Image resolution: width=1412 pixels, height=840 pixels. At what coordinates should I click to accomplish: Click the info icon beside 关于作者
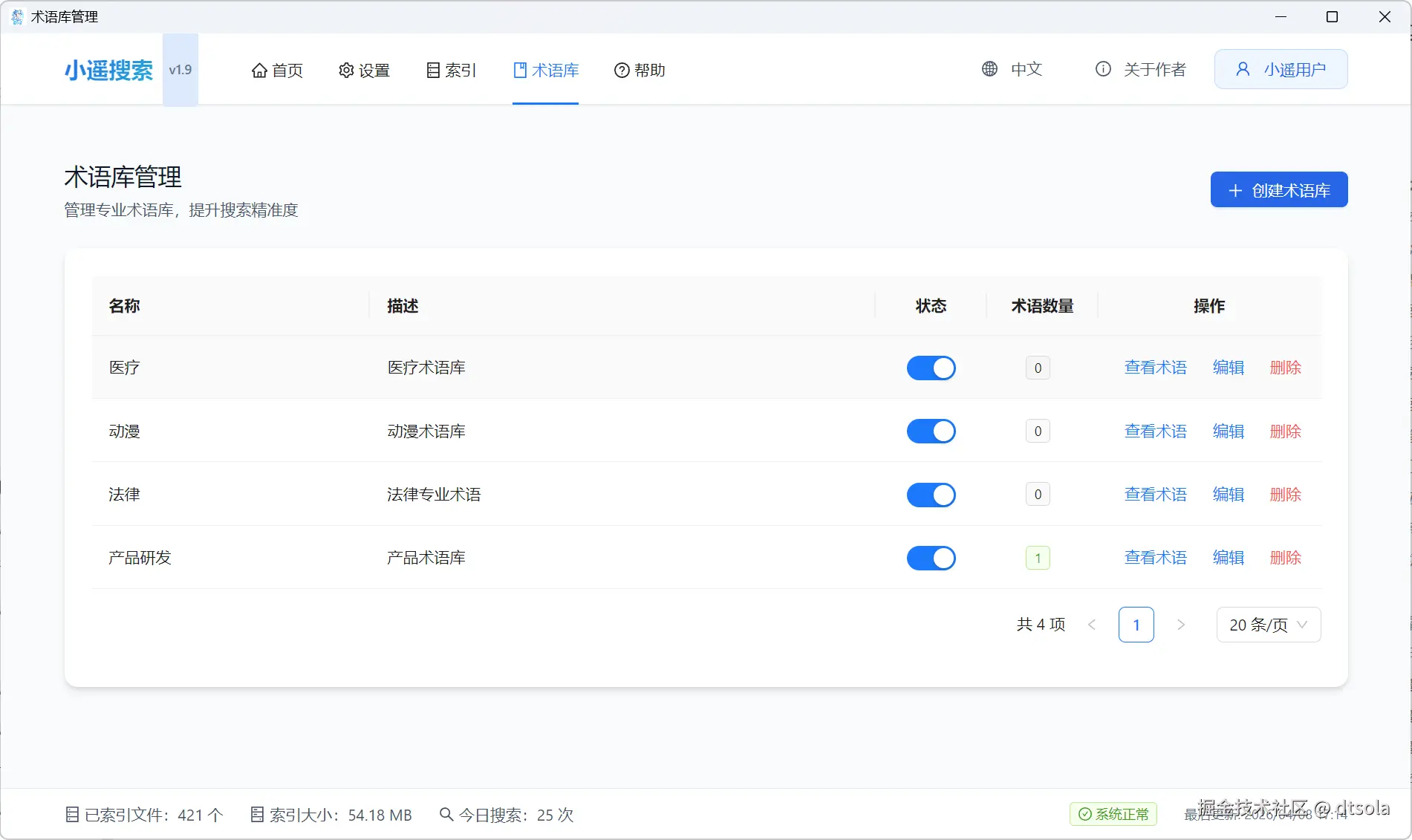tap(1103, 69)
